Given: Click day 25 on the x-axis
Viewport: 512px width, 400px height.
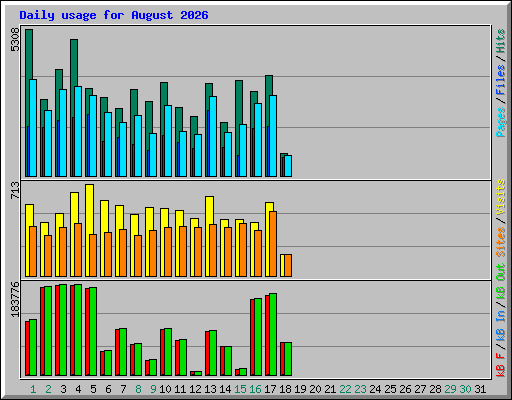Looking at the screenshot, I should click(x=390, y=389).
